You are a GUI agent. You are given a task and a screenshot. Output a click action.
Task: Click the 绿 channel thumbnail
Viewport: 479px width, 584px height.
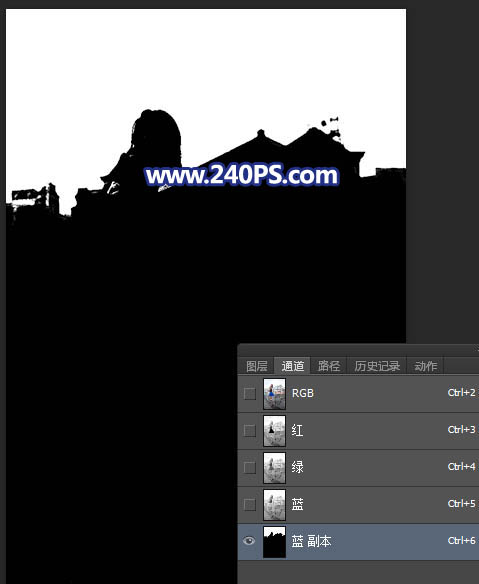(x=275, y=467)
